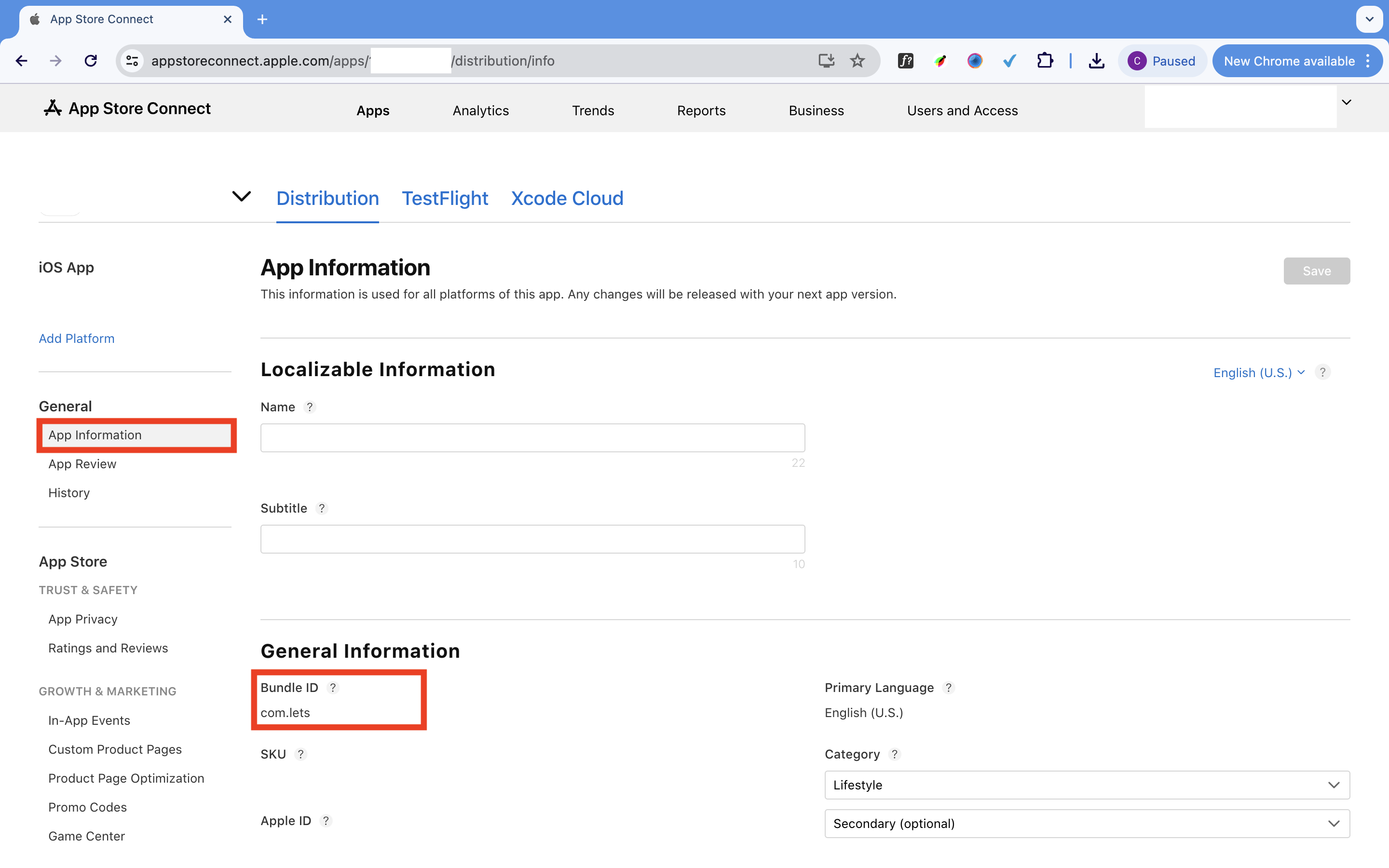Click help icon next to SKU
Image resolution: width=1389 pixels, height=868 pixels.
pyautogui.click(x=301, y=754)
